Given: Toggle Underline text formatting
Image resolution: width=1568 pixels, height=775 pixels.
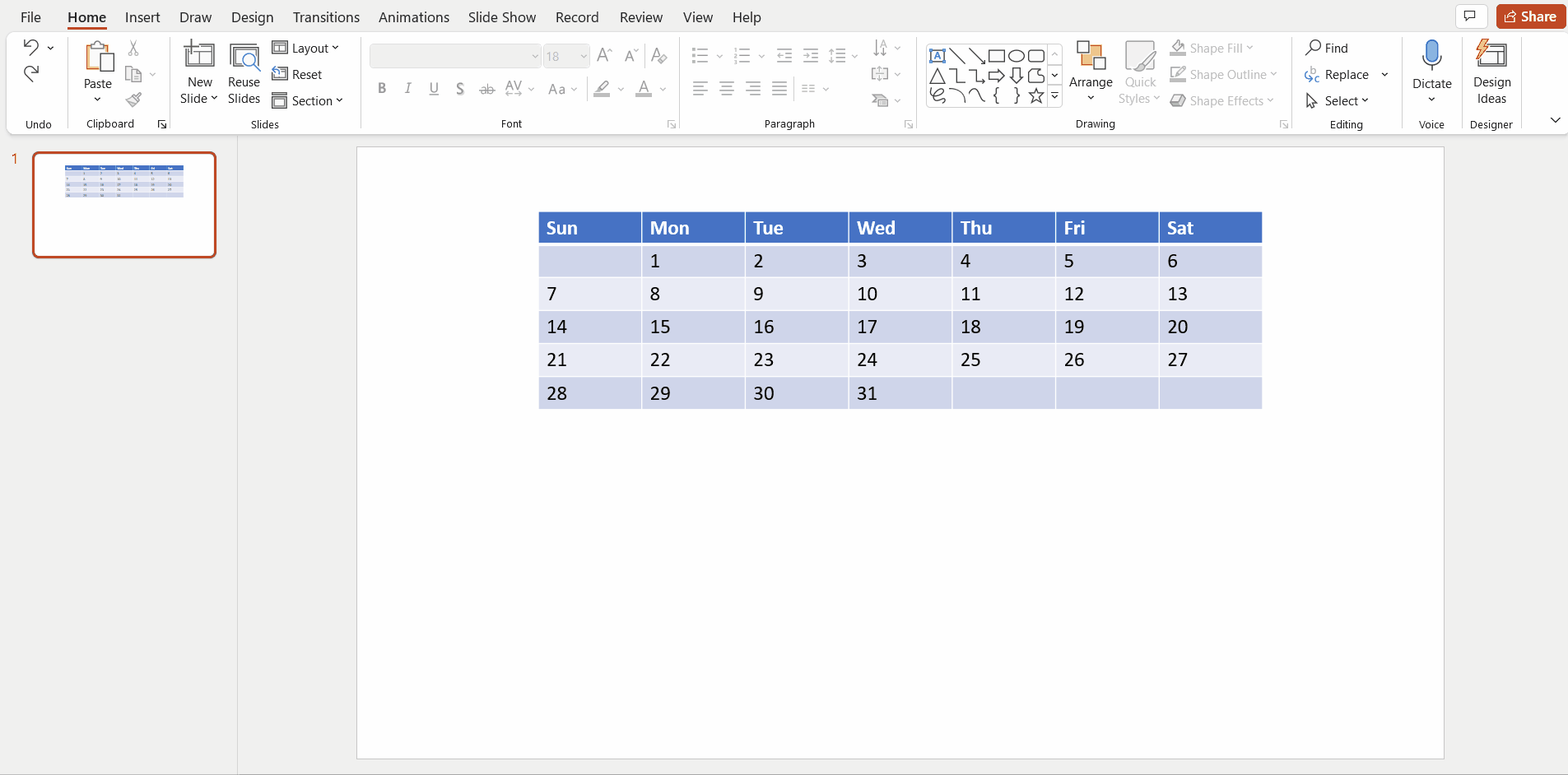Looking at the screenshot, I should point(434,89).
